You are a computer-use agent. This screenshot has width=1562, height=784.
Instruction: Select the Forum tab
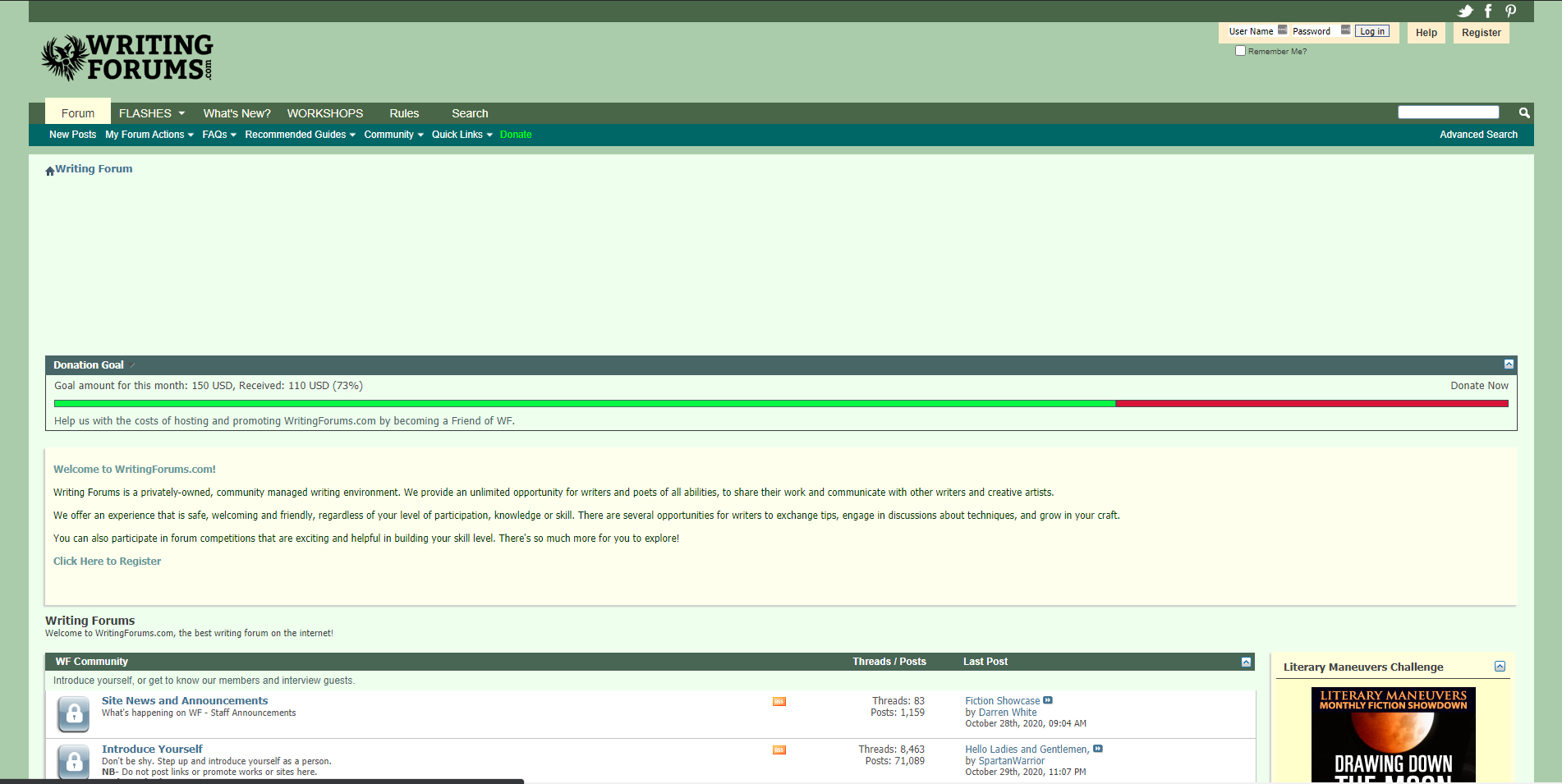(78, 112)
